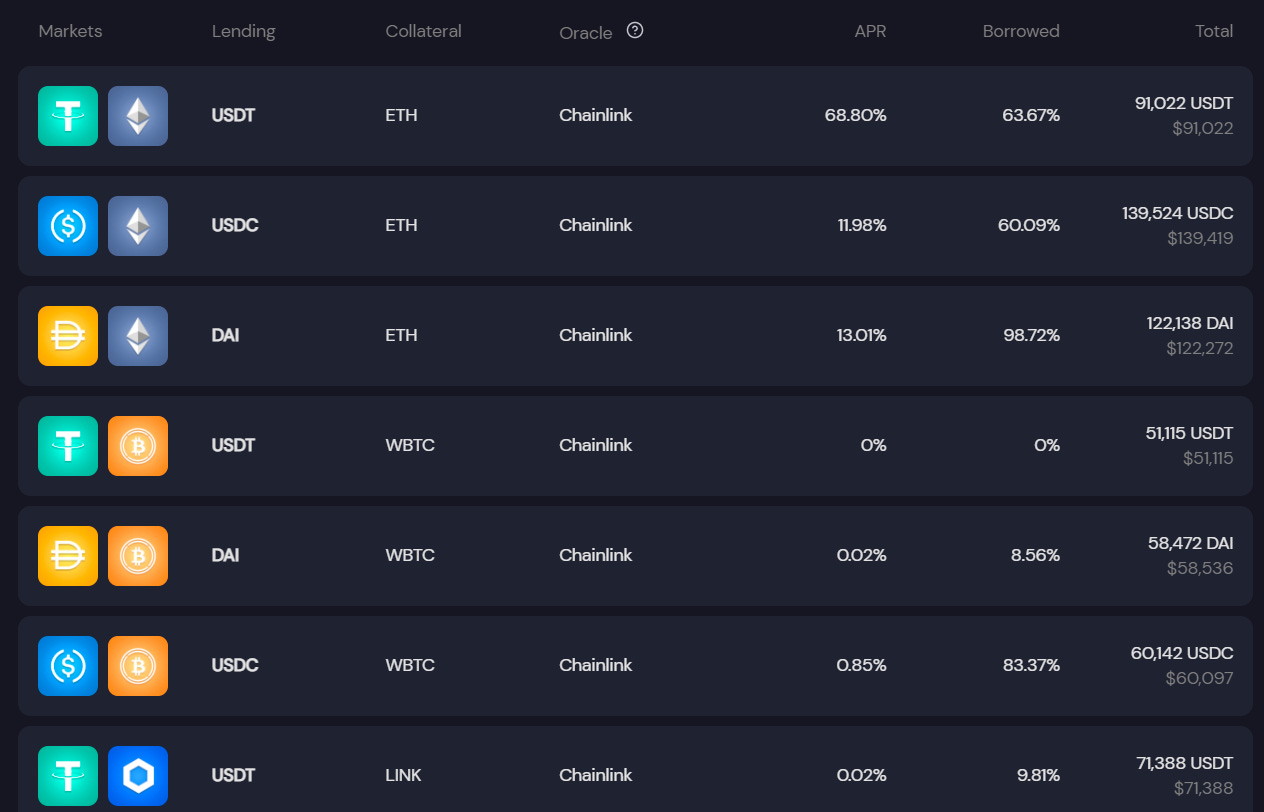This screenshot has height=812, width=1264.
Task: Click USDC token icon in USDC/WBTC row
Action: coord(68,666)
